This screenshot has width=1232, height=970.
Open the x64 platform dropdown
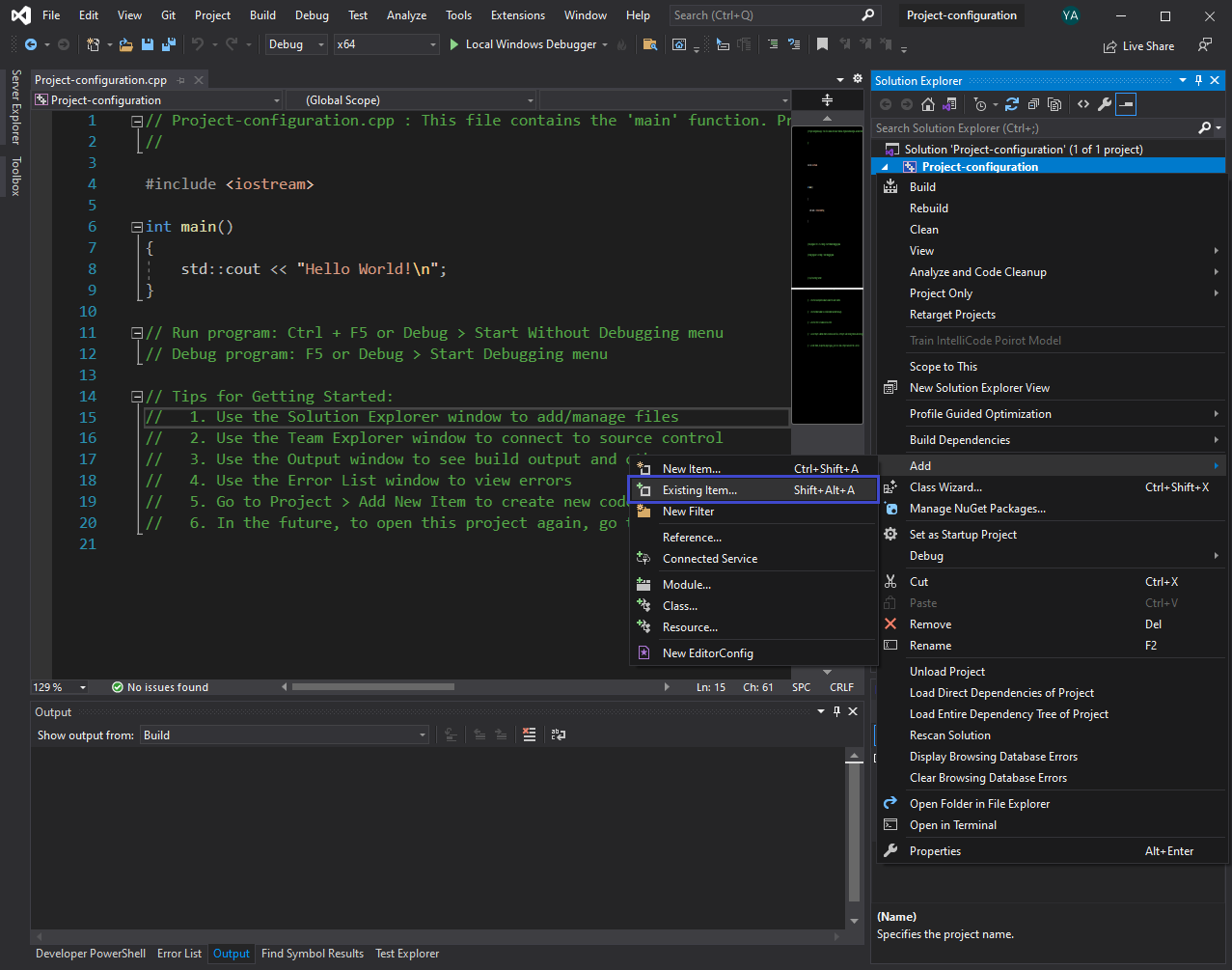coord(430,43)
